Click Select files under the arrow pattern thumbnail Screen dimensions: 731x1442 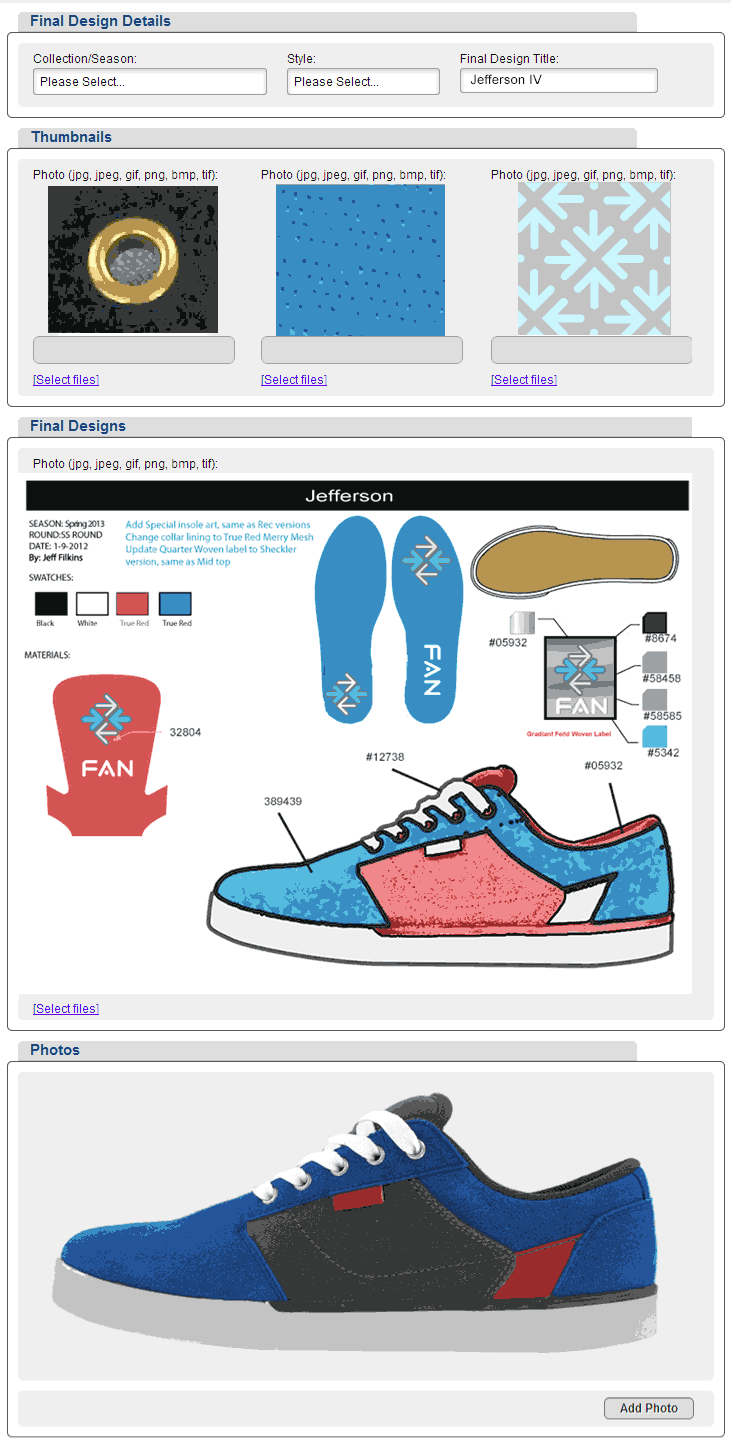(524, 380)
